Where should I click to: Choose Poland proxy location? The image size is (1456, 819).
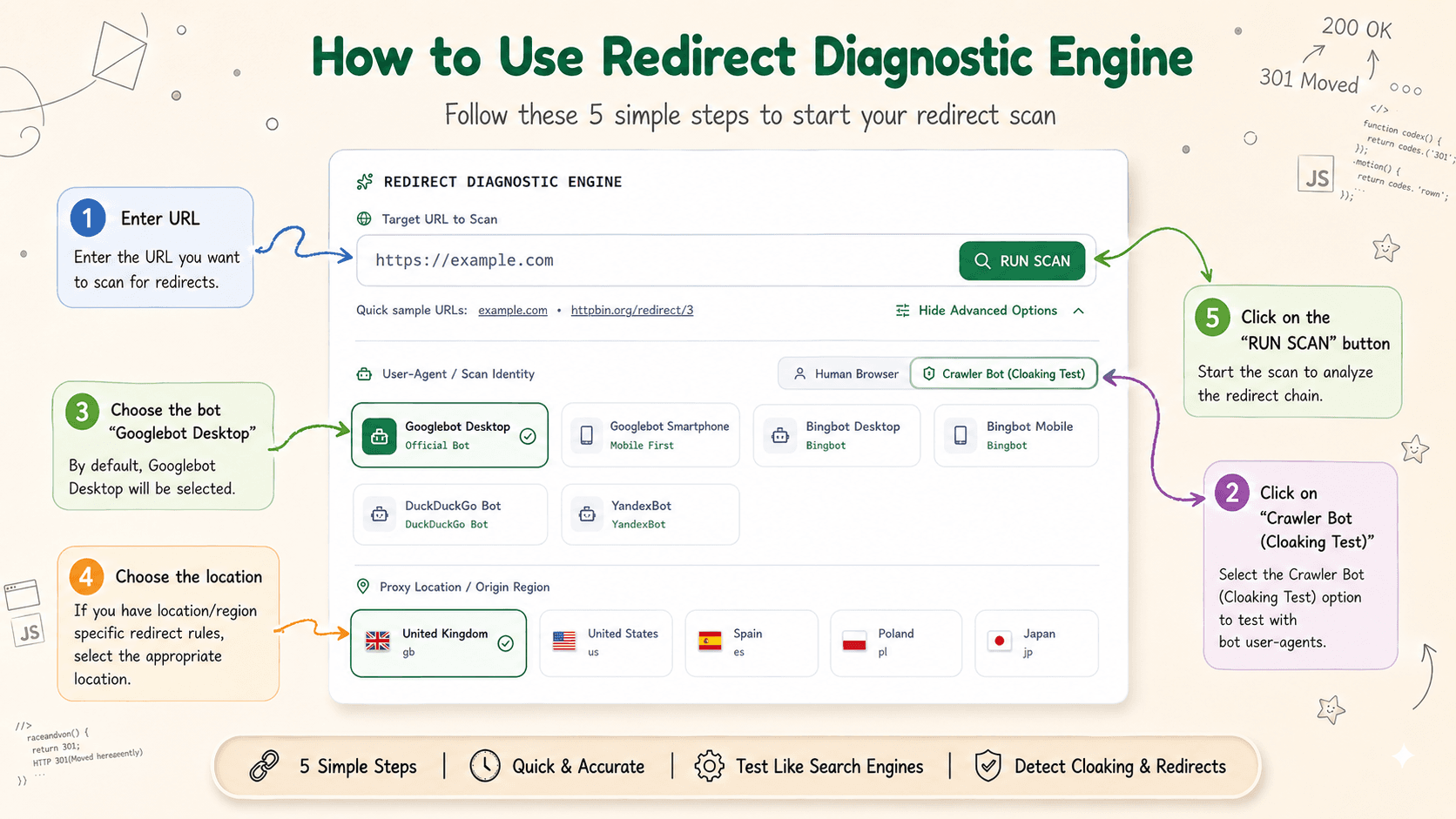pyautogui.click(x=896, y=643)
